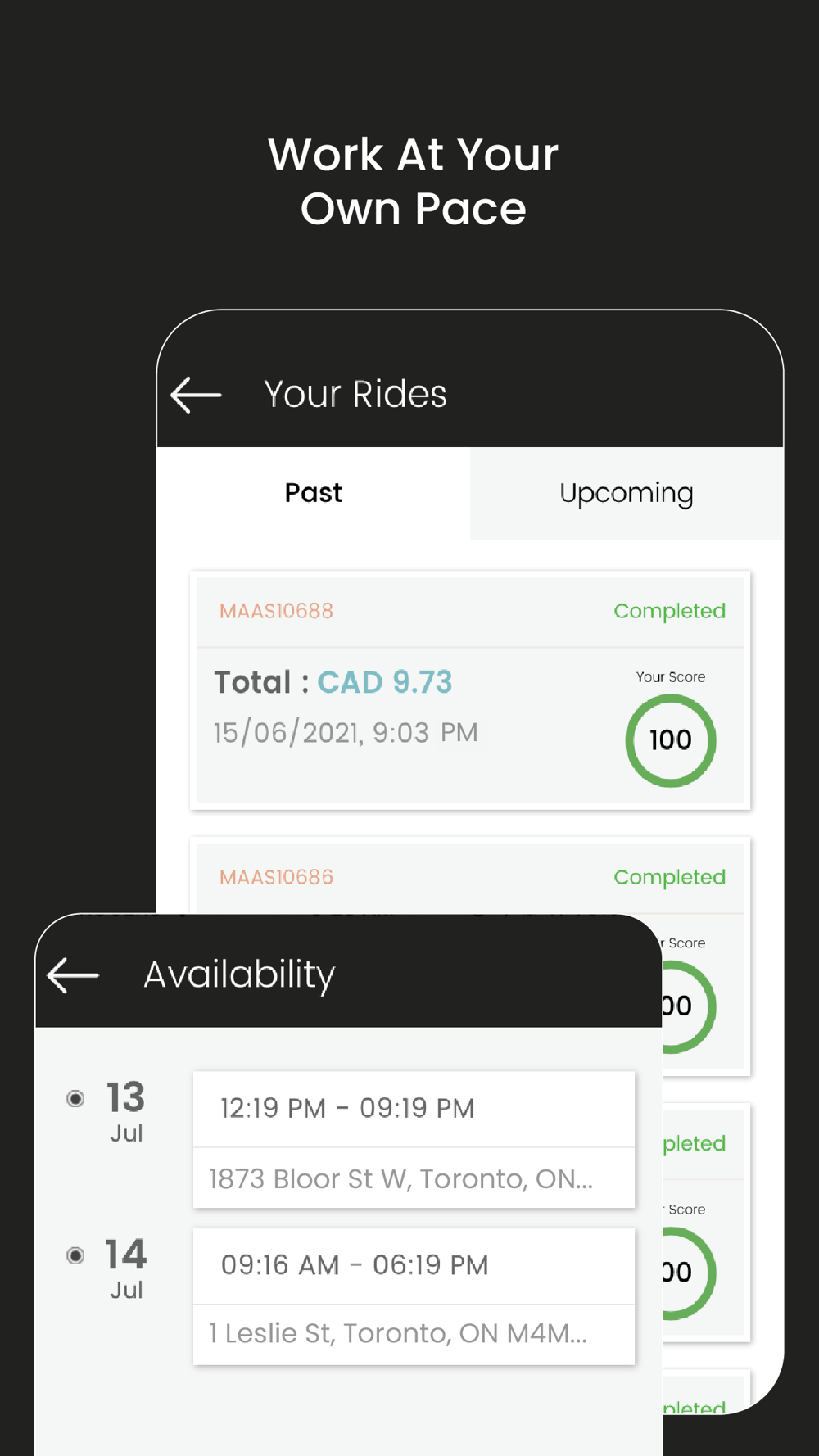Switch to the Past rides tab
The width and height of the screenshot is (819, 1456).
point(313,493)
